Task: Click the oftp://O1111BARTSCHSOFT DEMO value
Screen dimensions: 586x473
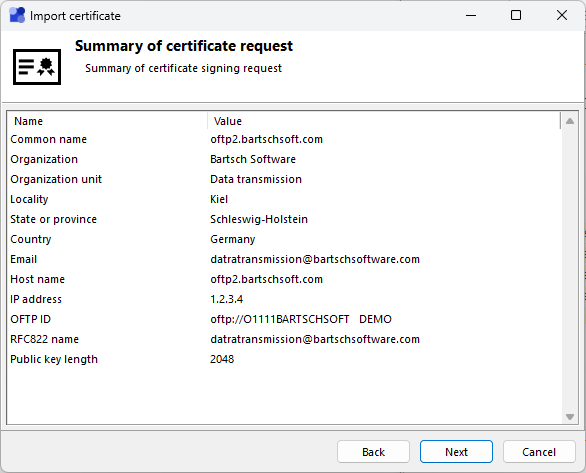Action: pyautogui.click(x=301, y=319)
